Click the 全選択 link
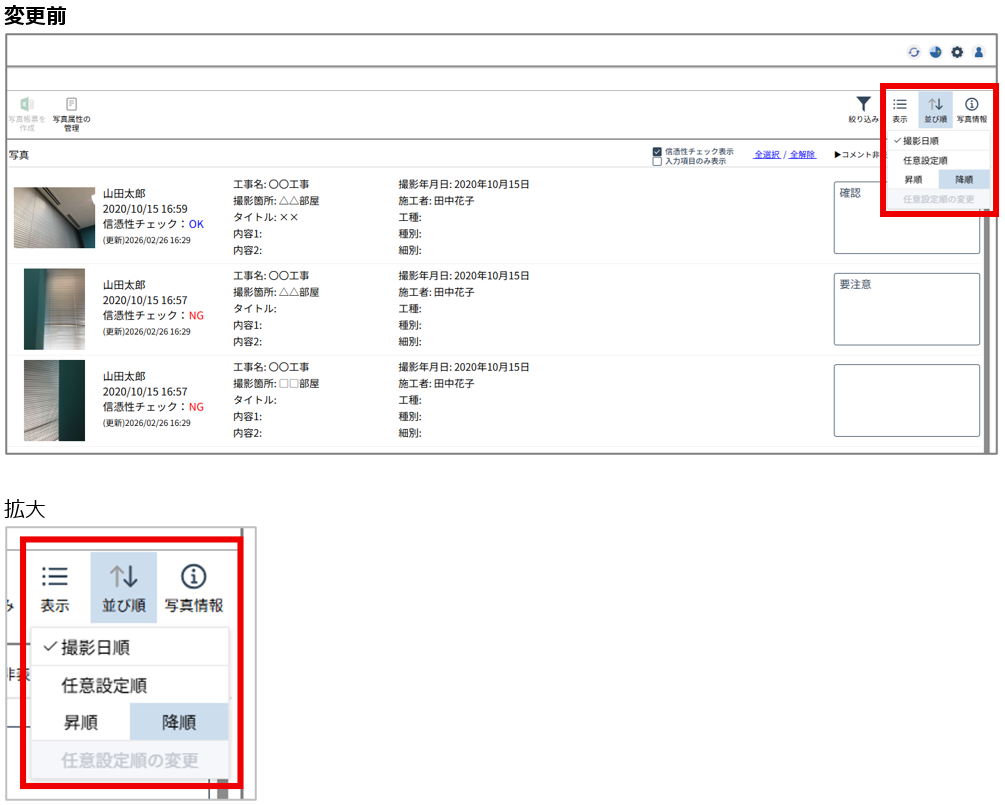This screenshot has height=805, width=1005. (x=766, y=155)
